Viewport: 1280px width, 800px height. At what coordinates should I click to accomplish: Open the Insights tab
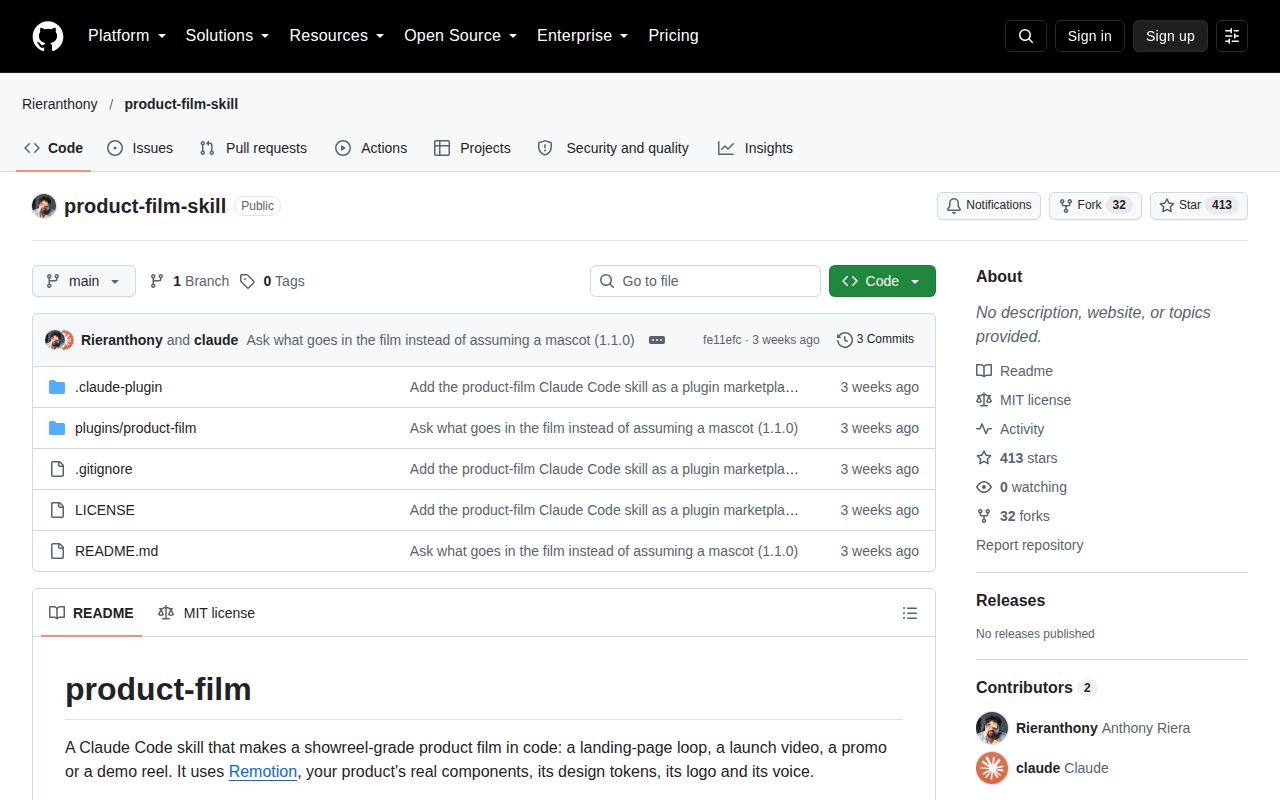tap(755, 148)
